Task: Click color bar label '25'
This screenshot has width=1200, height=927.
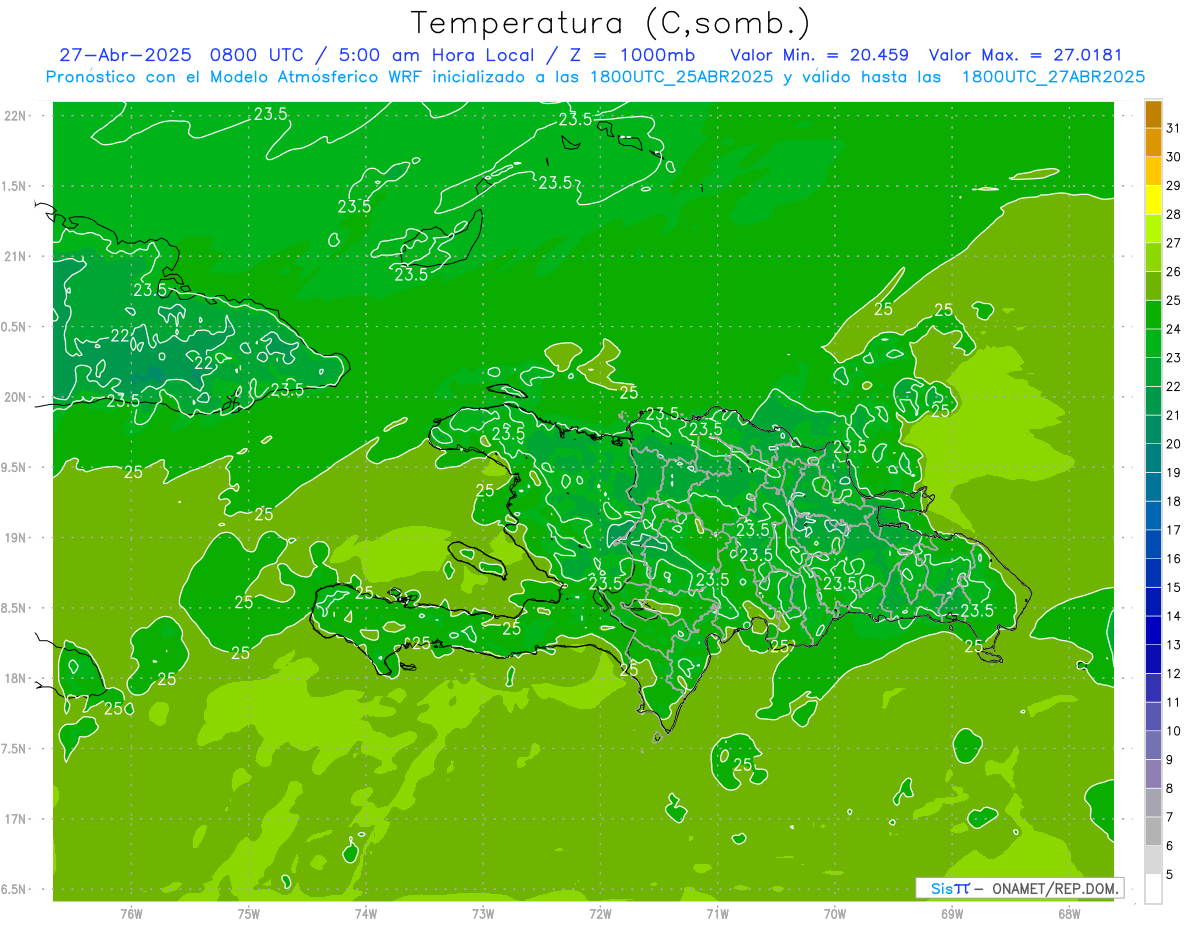Action: [x=1174, y=300]
